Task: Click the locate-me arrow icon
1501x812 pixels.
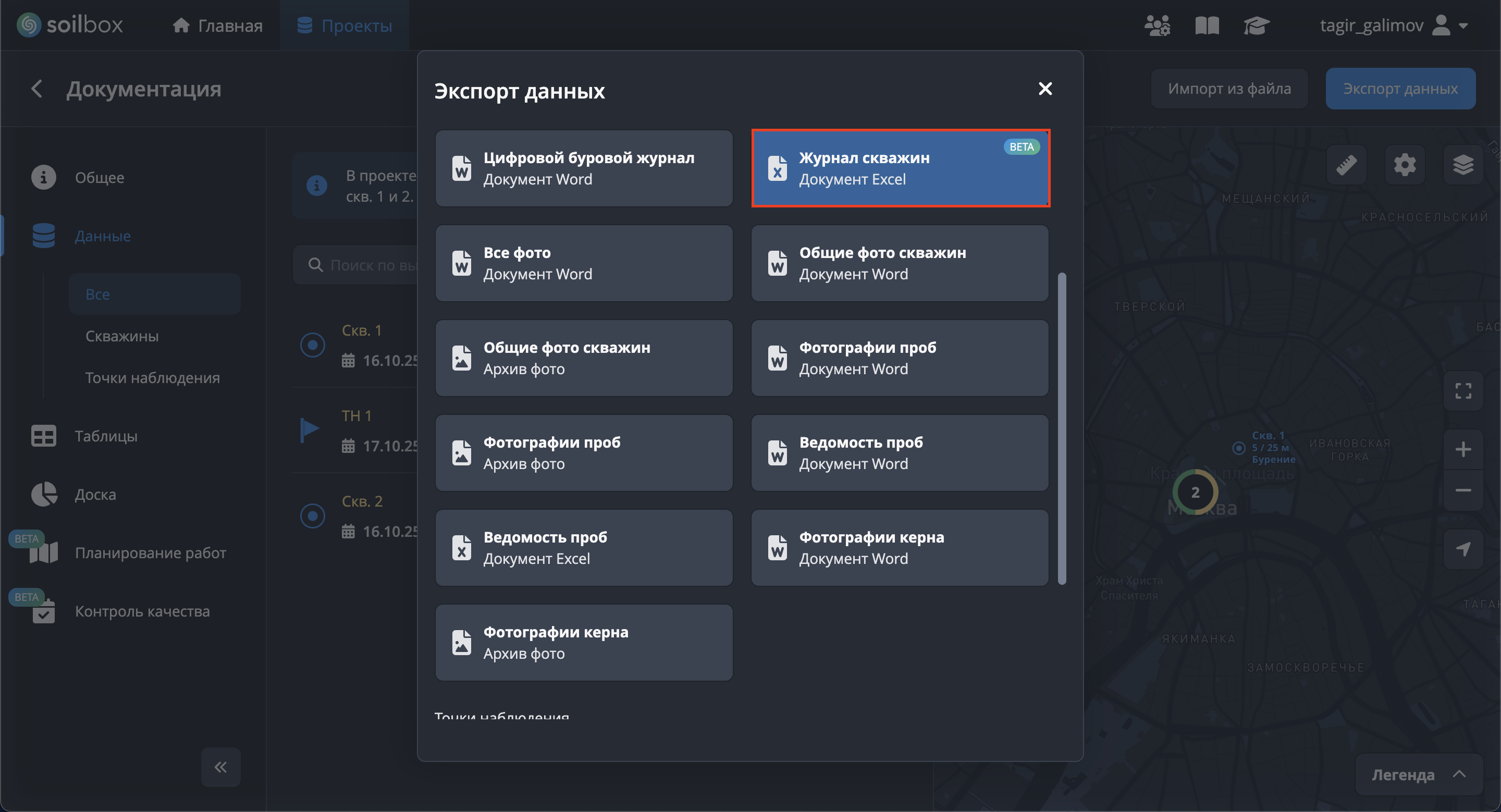Action: (x=1462, y=549)
